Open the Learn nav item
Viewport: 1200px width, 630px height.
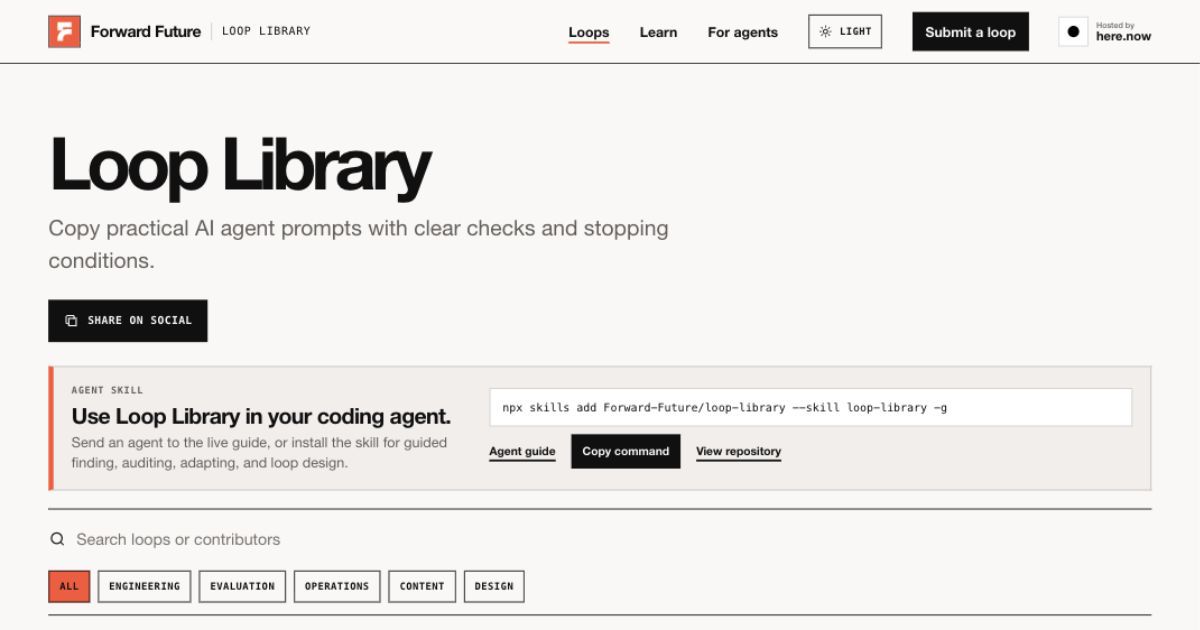point(658,32)
